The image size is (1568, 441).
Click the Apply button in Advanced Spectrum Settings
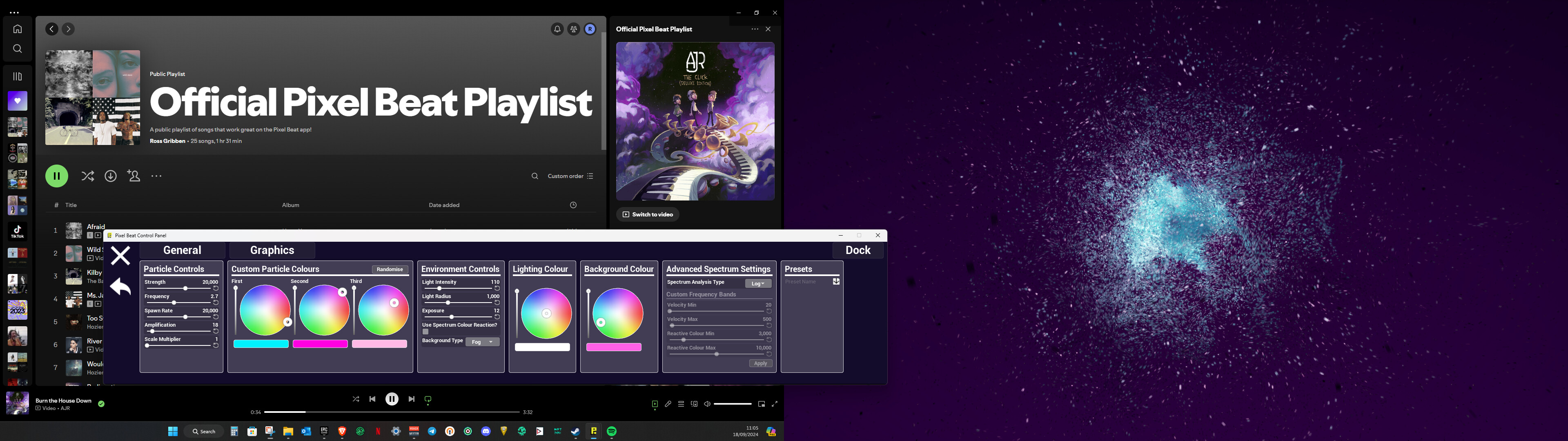pyautogui.click(x=759, y=363)
